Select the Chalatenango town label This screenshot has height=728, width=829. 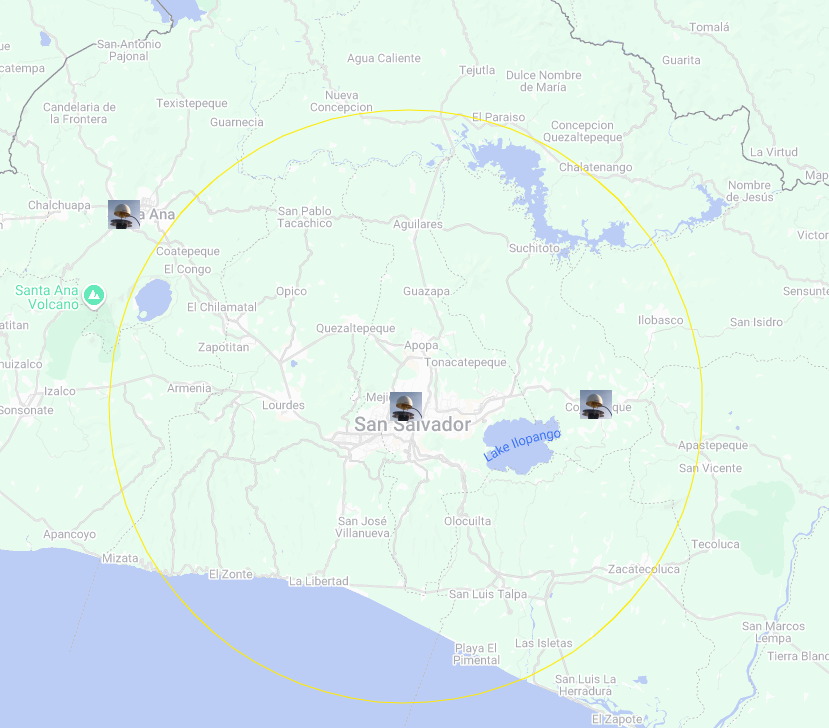tap(595, 167)
